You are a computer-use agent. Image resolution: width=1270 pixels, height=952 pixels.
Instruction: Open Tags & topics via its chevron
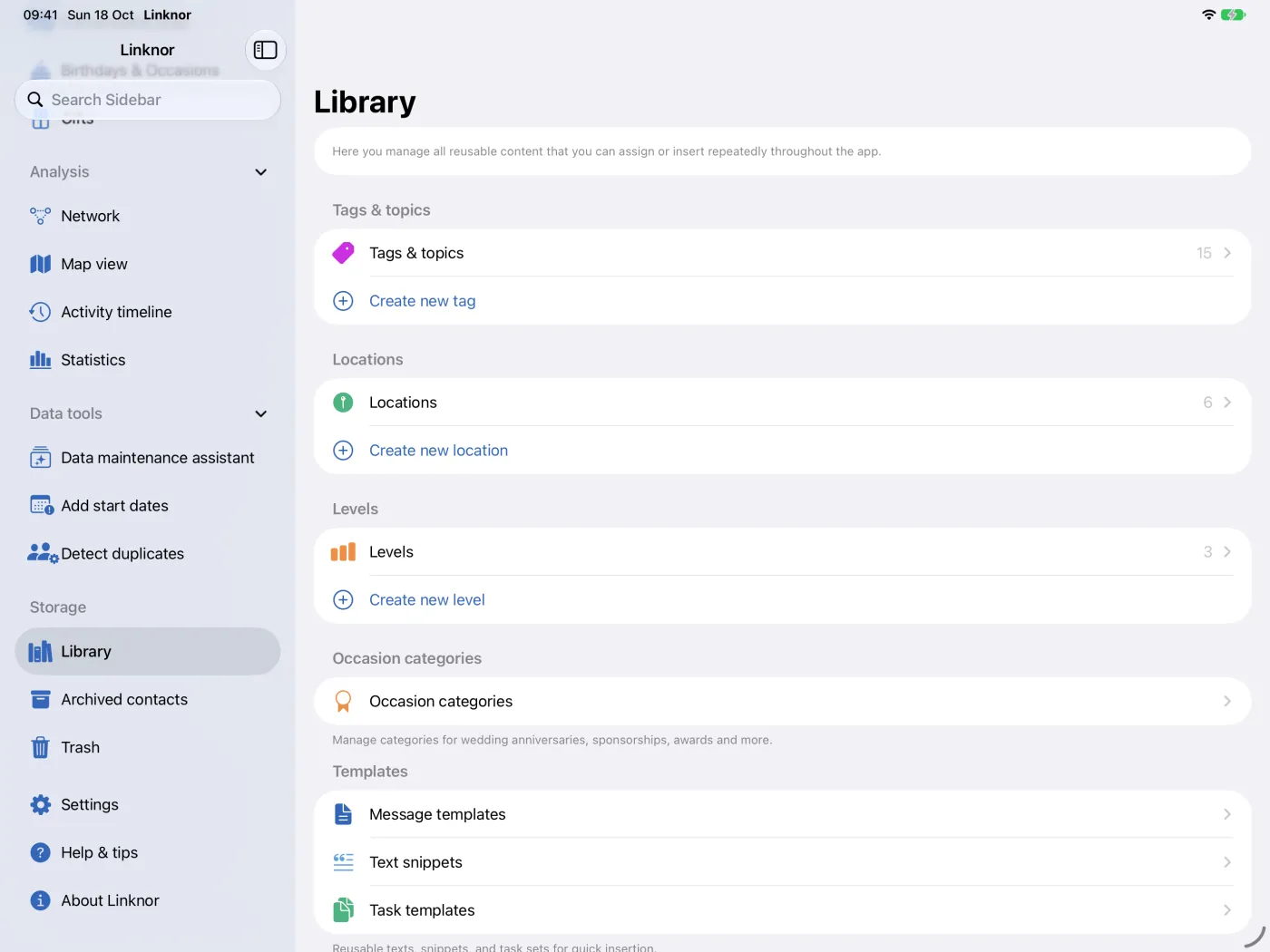pos(1227,253)
